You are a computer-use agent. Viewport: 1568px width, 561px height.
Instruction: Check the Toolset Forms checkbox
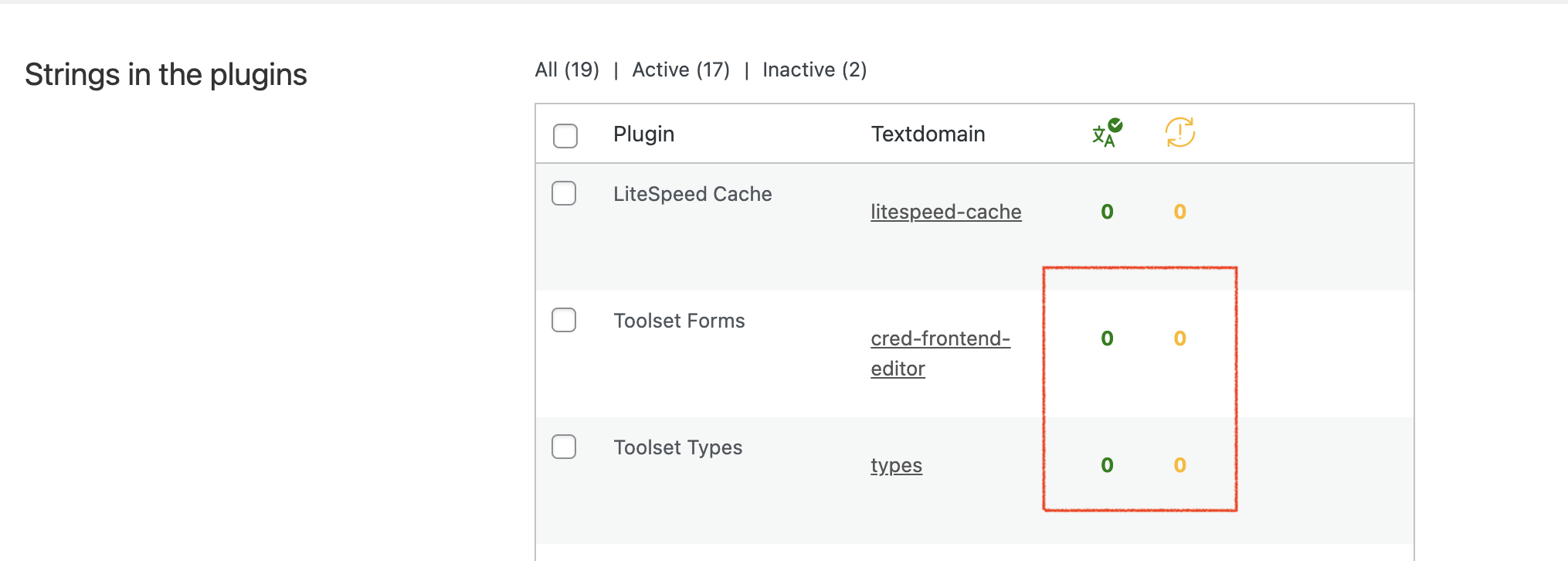pos(564,320)
